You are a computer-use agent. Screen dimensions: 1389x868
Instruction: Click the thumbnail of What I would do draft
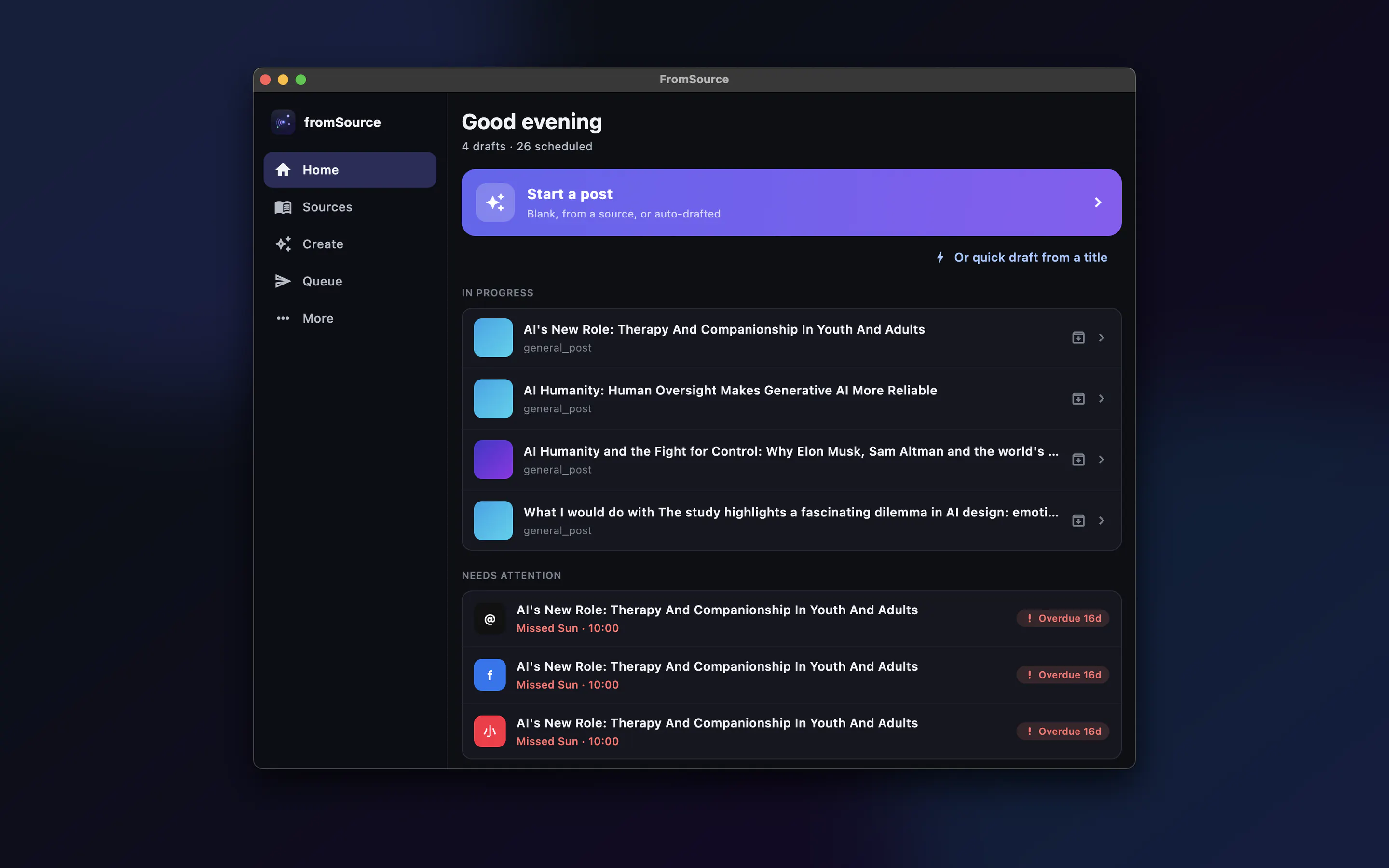click(493, 520)
